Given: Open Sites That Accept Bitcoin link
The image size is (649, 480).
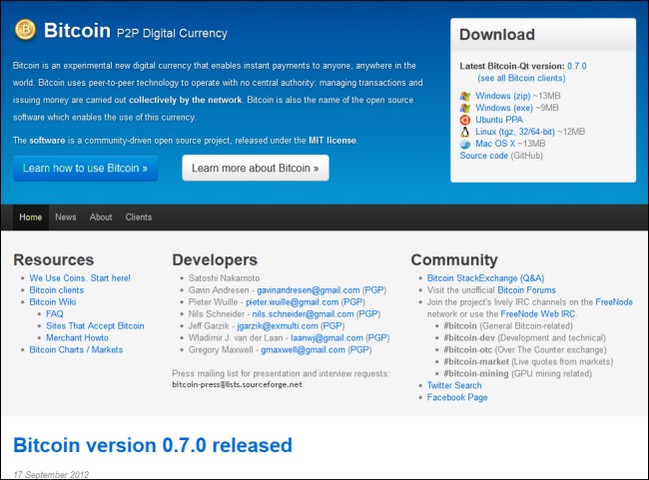Looking at the screenshot, I should click(95, 326).
